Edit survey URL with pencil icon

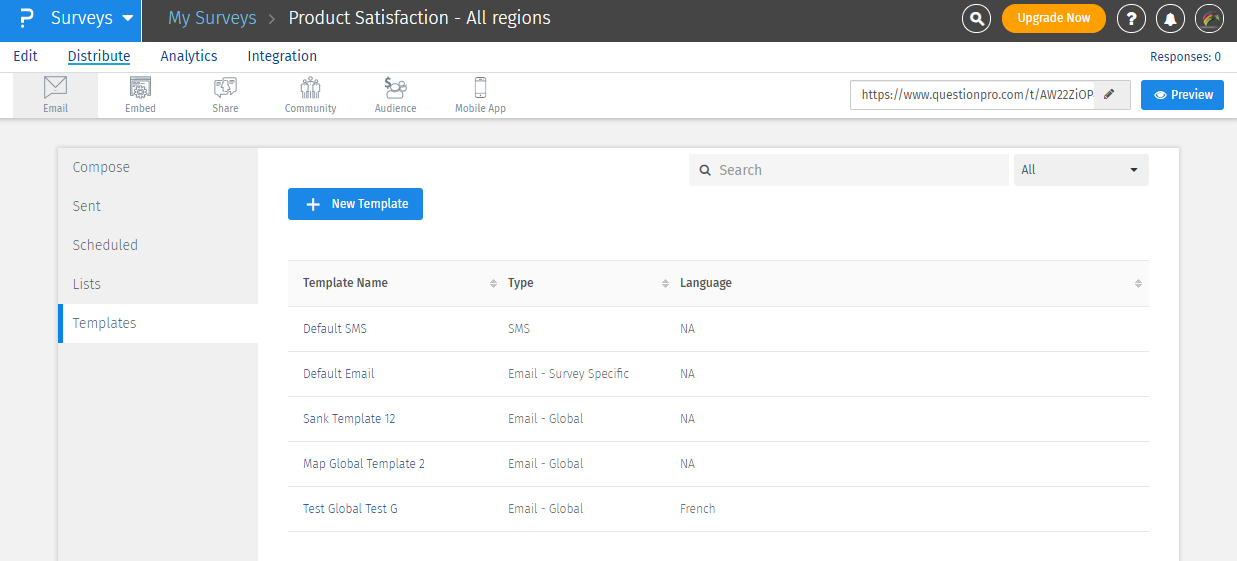1109,95
